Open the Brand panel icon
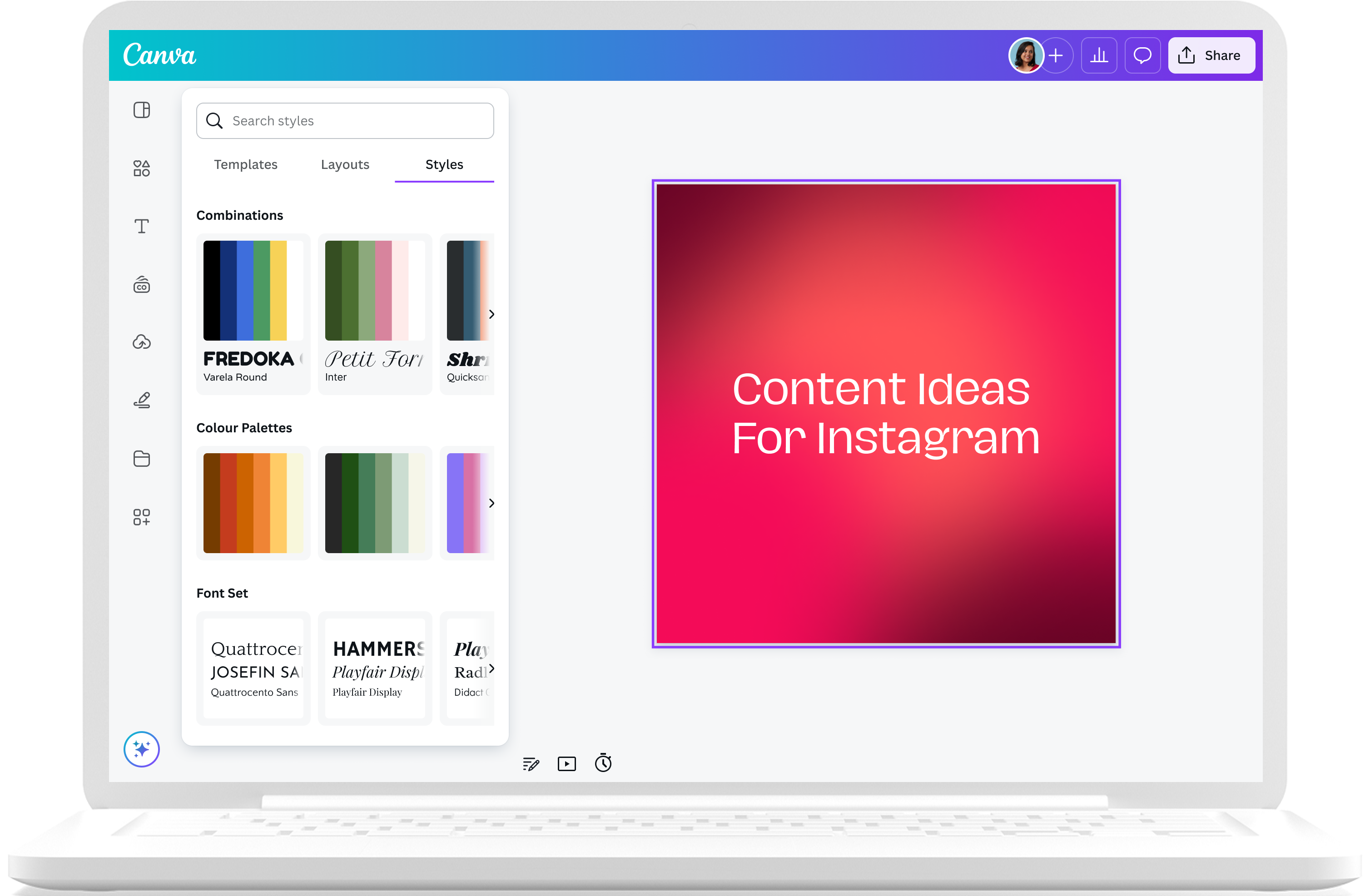The height and width of the screenshot is (896, 1370). pos(141,284)
